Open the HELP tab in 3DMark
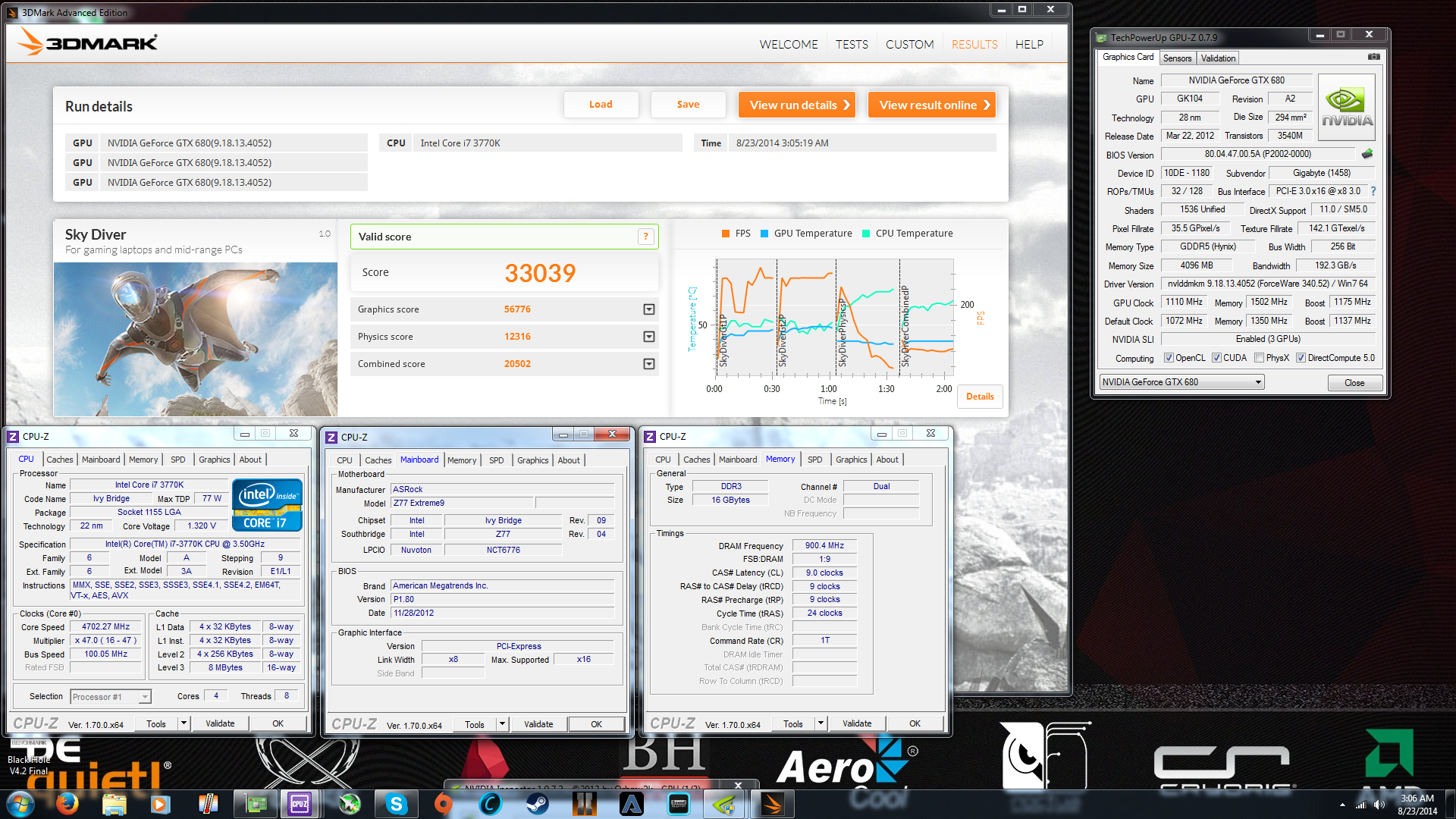The image size is (1456, 819). (x=1029, y=45)
